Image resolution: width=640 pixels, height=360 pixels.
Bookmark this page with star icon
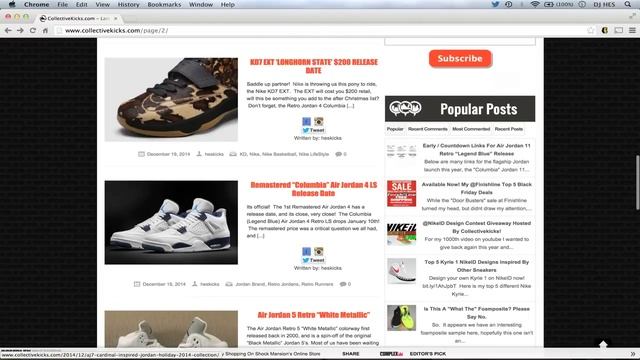591,31
